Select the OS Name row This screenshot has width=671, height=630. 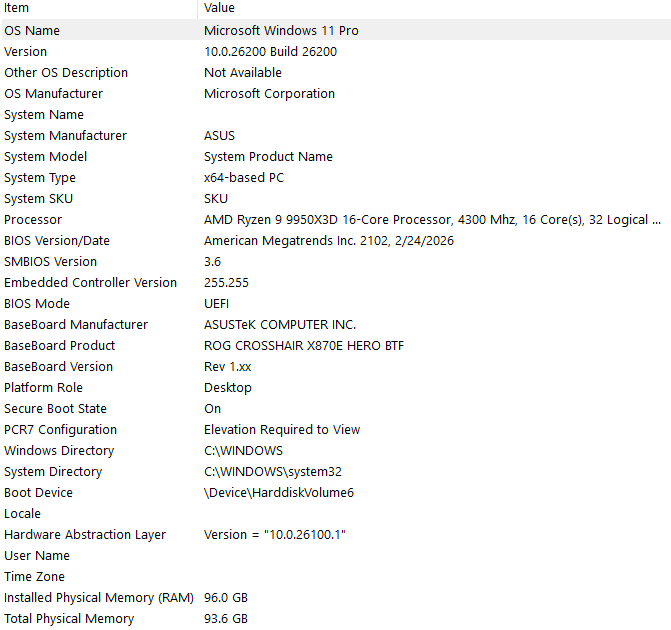[x=336, y=30]
